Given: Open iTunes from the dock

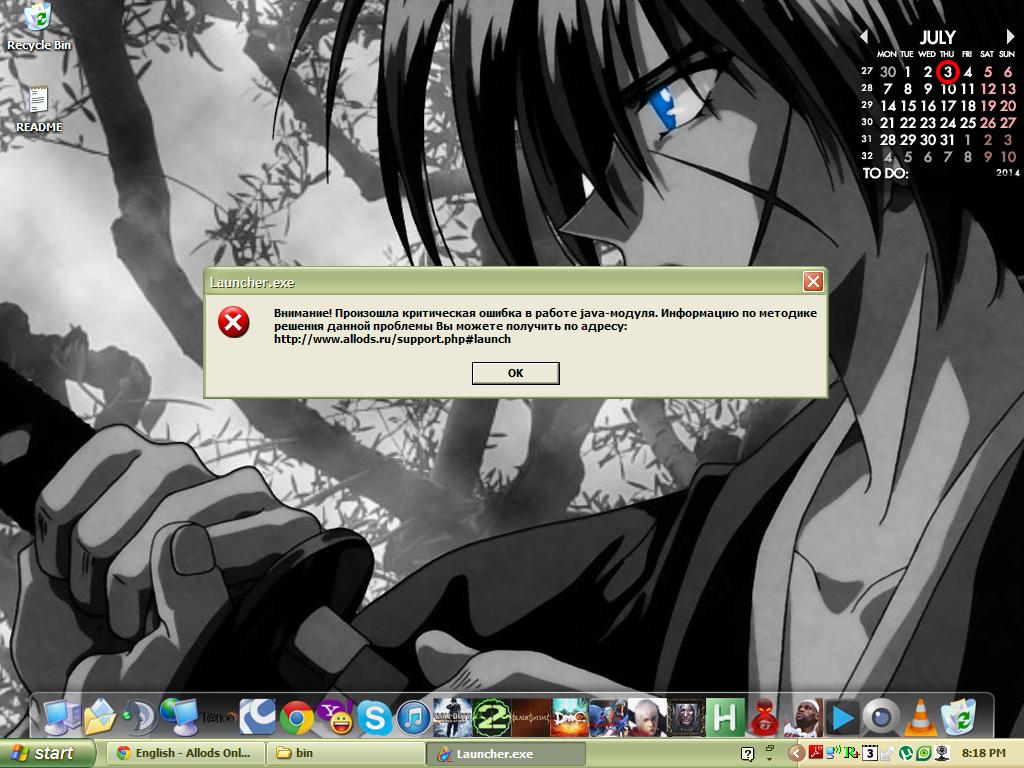Looking at the screenshot, I should [412, 717].
